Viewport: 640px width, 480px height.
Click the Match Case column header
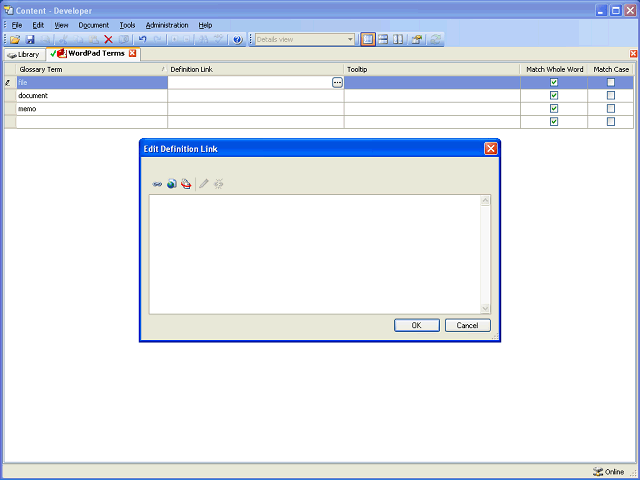coord(611,69)
